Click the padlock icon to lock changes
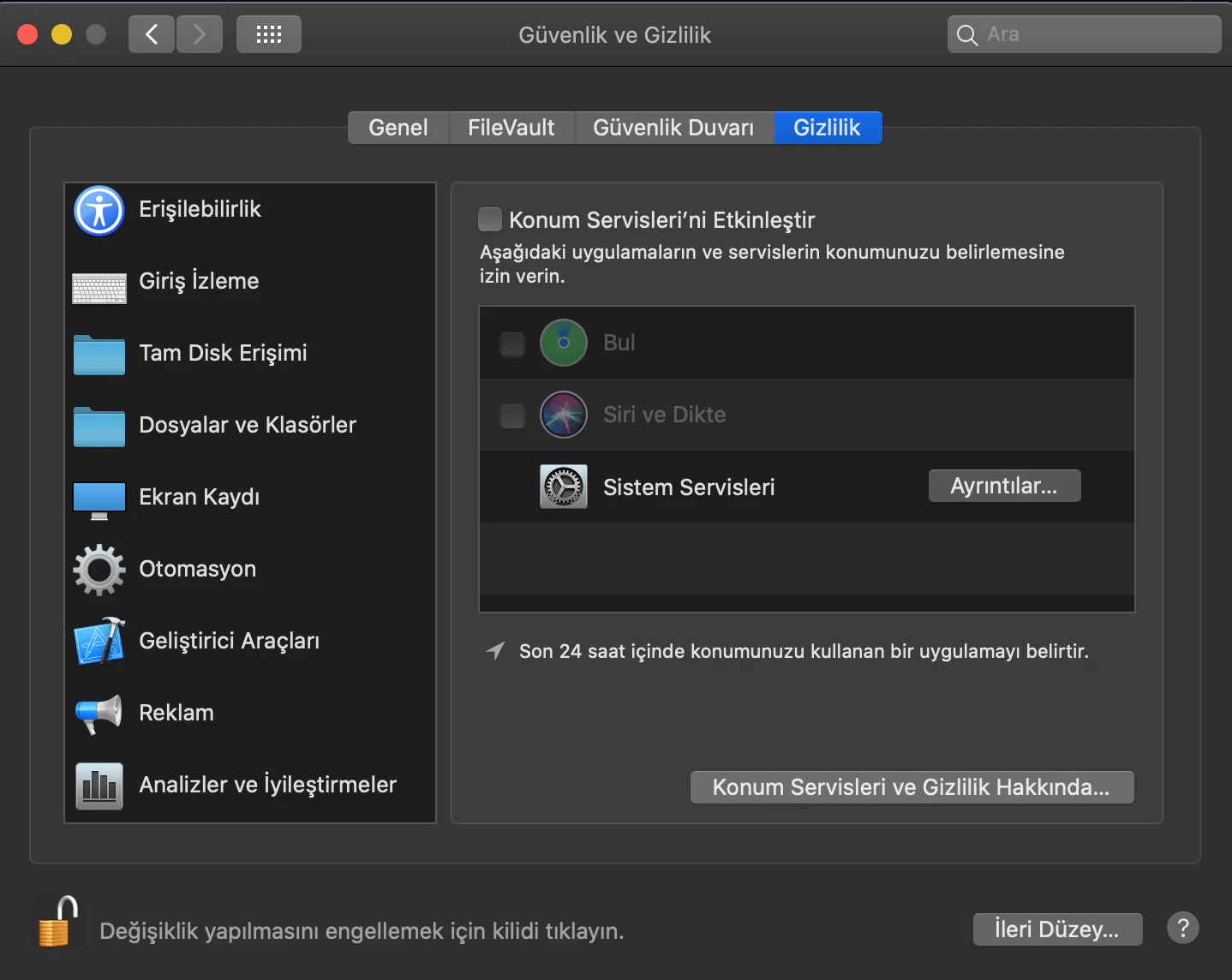Screen dimensions: 1232x980 point(57,923)
